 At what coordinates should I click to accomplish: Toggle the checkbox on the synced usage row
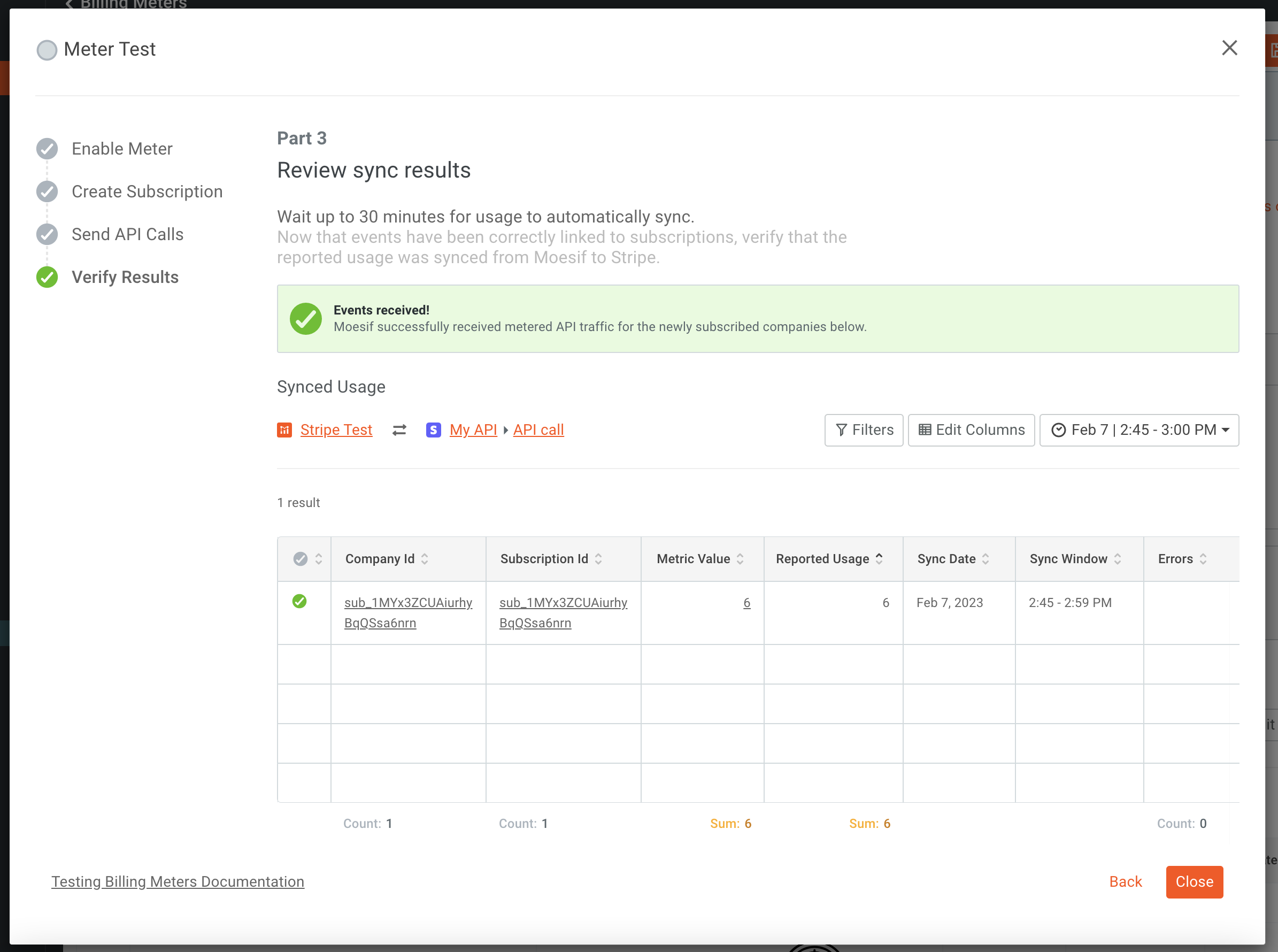(x=300, y=602)
